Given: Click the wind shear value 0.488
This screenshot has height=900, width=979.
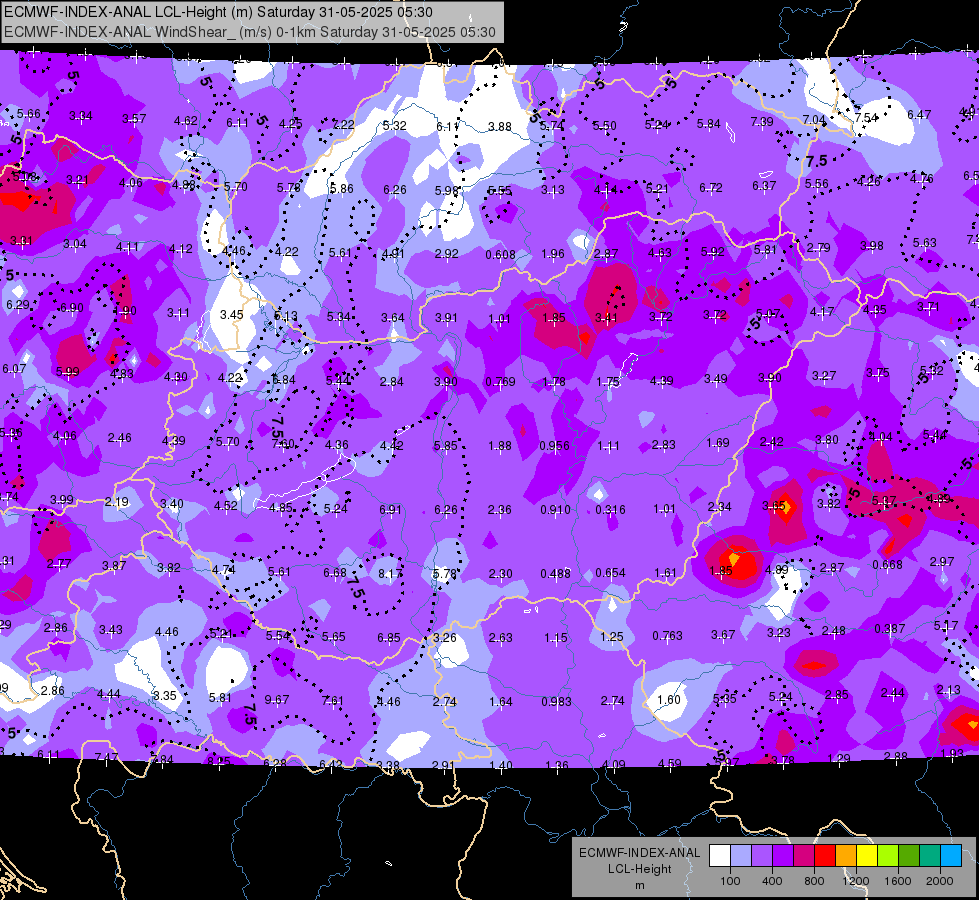Looking at the screenshot, I should tap(555, 573).
